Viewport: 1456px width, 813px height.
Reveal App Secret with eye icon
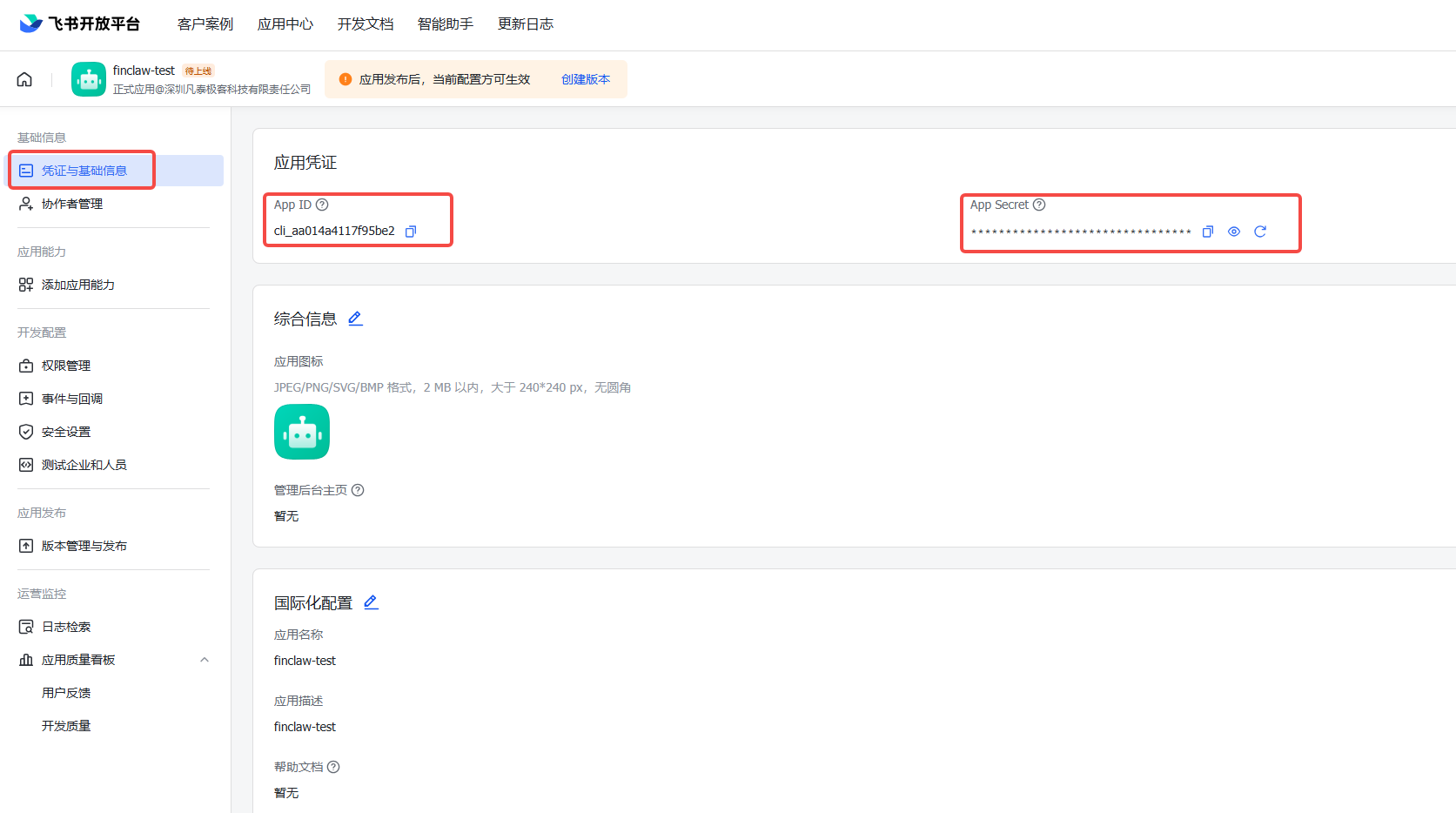1234,232
